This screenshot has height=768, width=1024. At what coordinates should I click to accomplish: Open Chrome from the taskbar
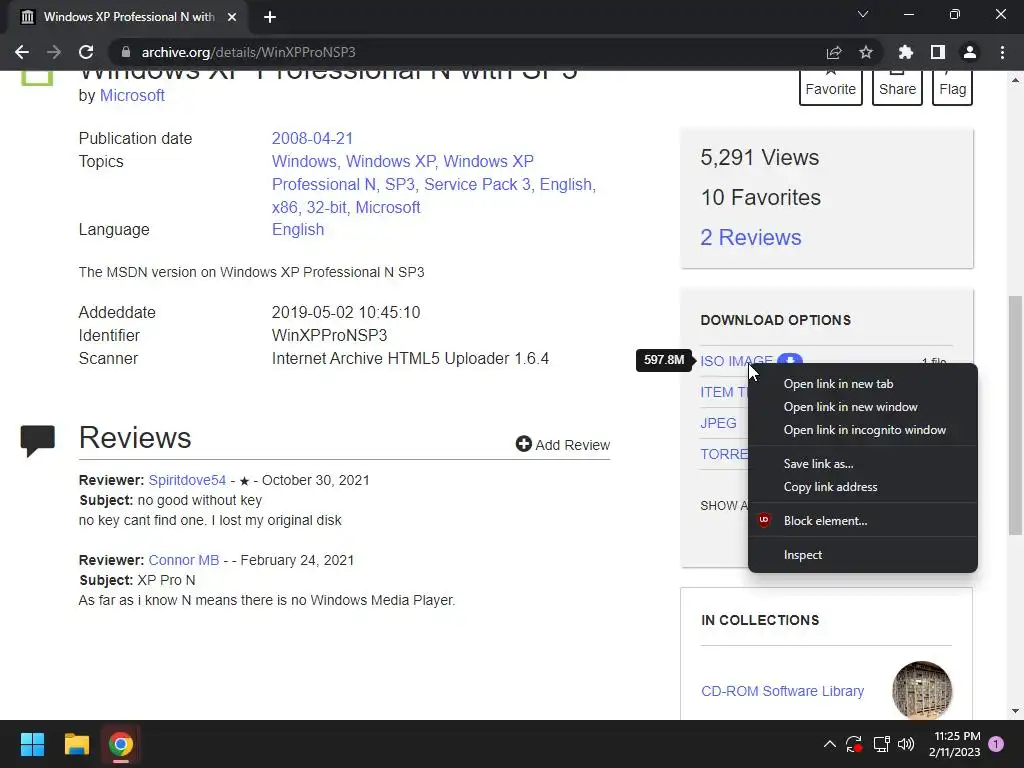pyautogui.click(x=121, y=744)
